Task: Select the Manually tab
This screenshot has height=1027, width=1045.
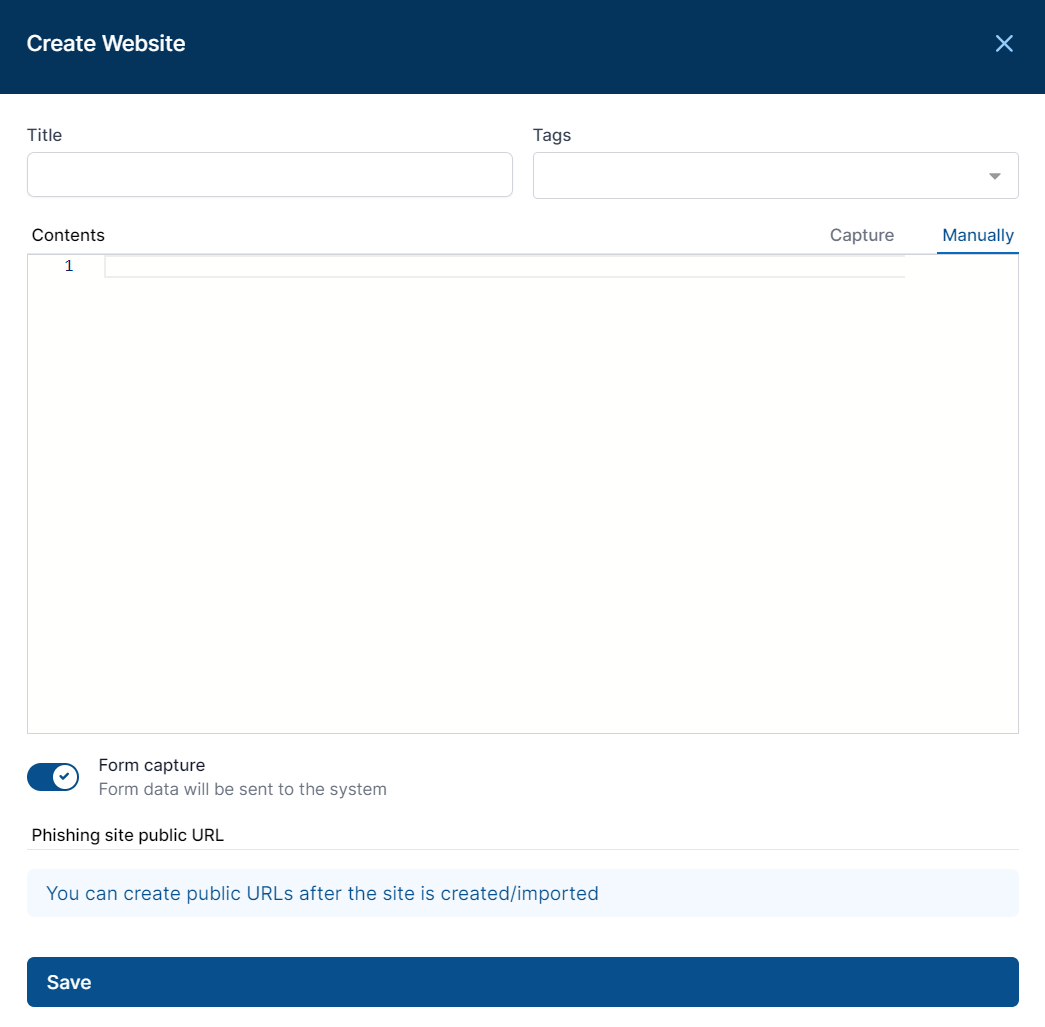Action: (978, 235)
